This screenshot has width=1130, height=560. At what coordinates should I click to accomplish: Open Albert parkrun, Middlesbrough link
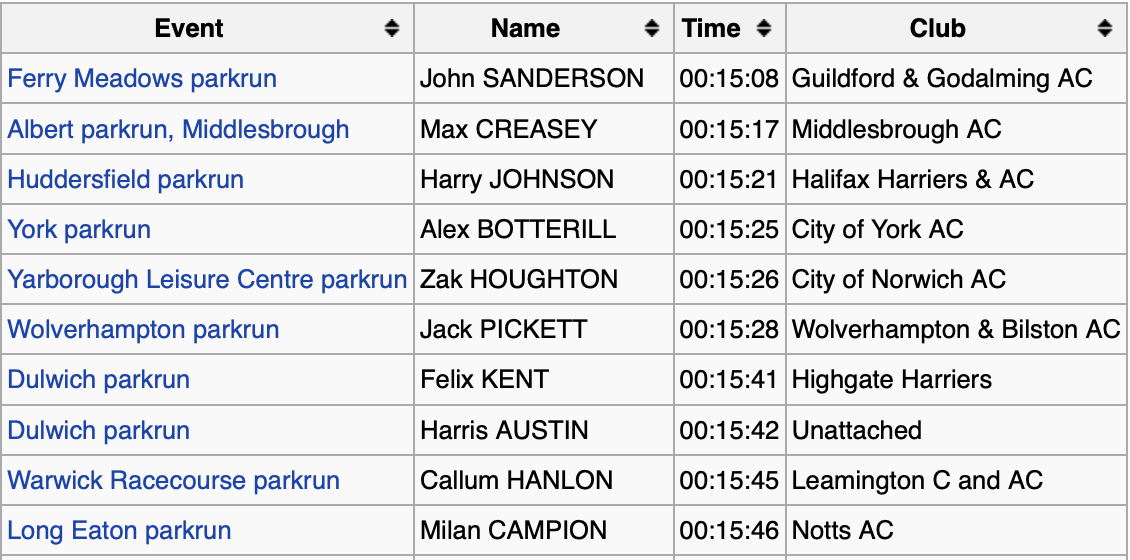tap(178, 129)
